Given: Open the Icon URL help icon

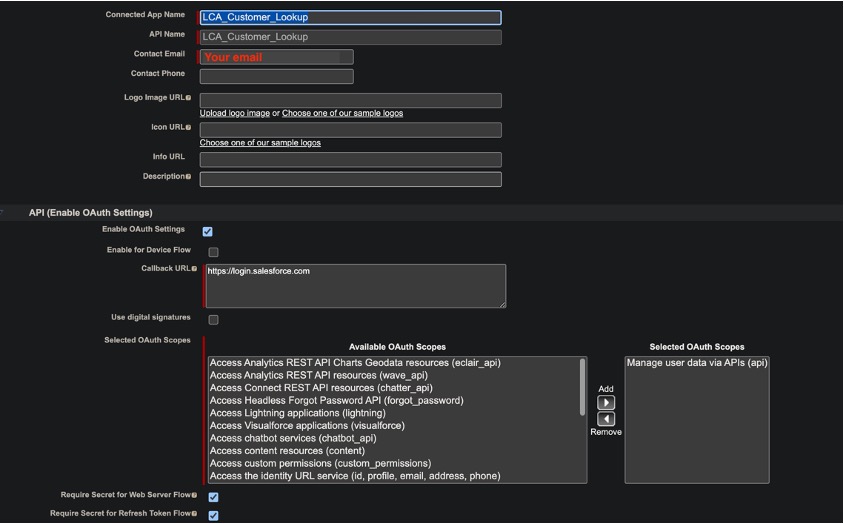Looking at the screenshot, I should 188,127.
